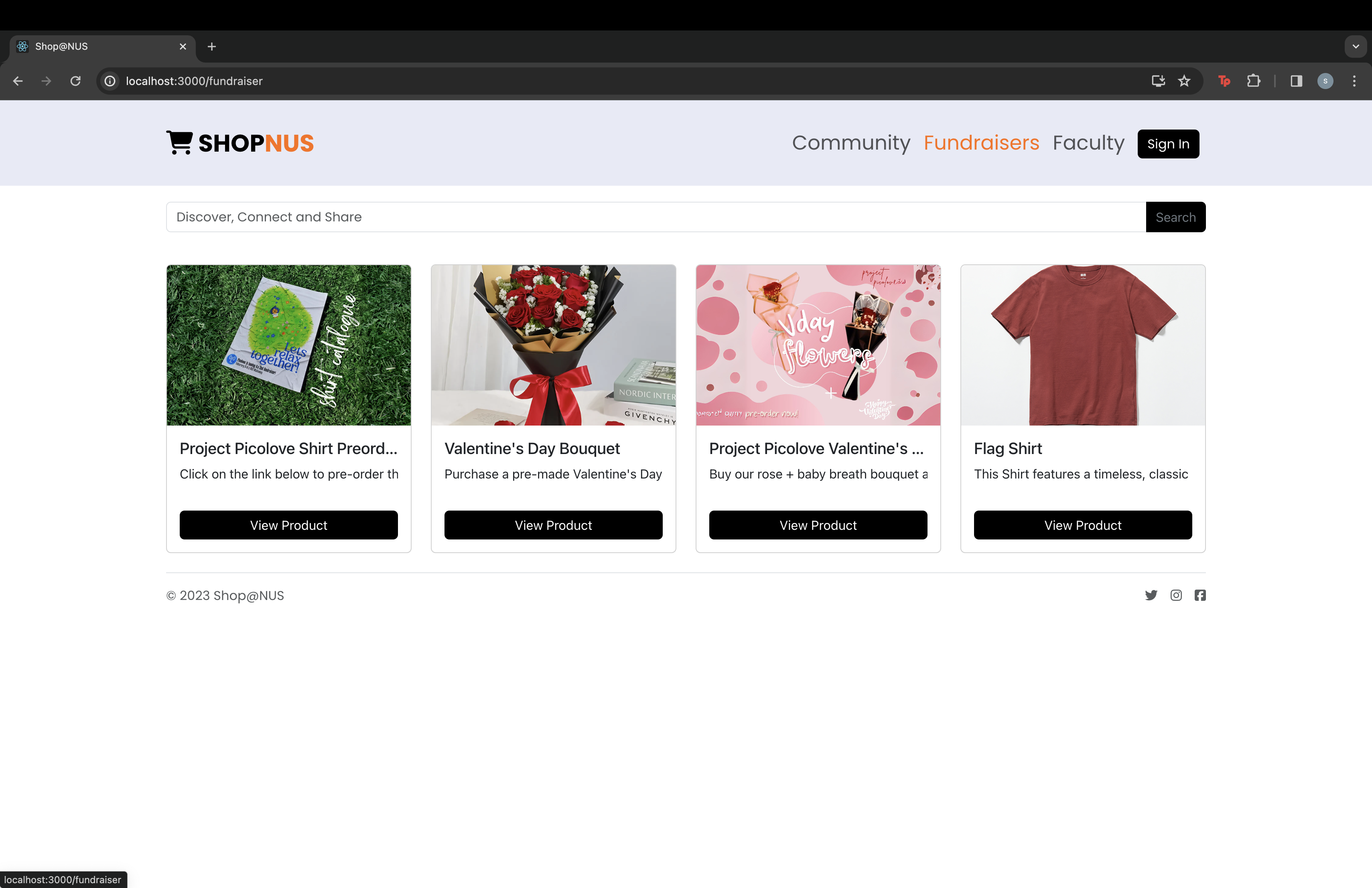The height and width of the screenshot is (888, 1372).
Task: Go to Community nav item
Action: click(851, 143)
